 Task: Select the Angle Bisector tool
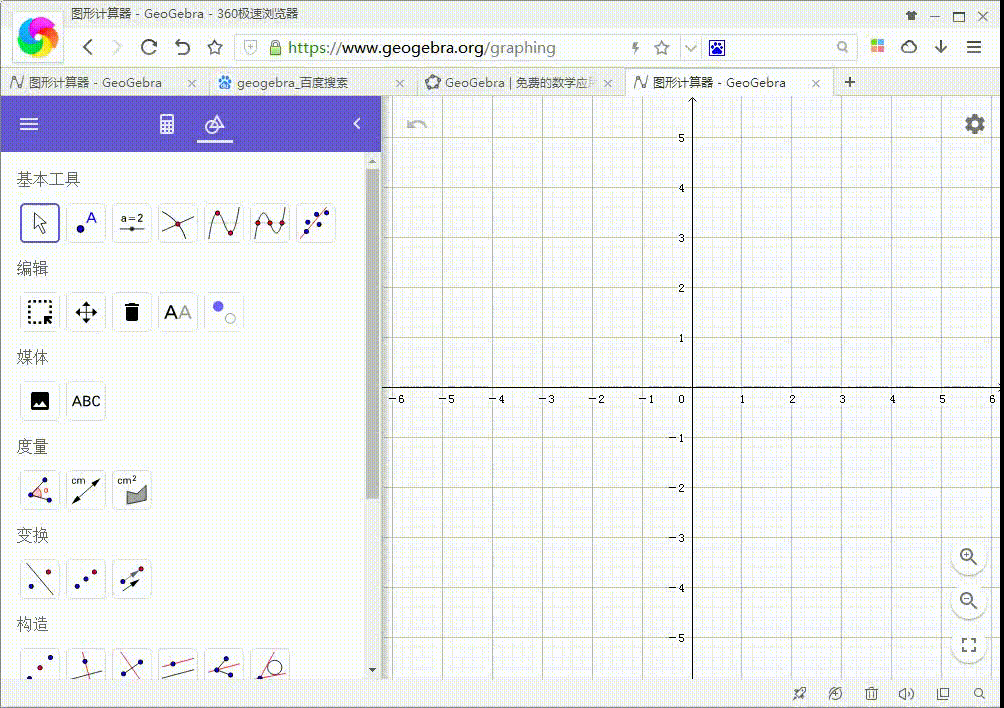coord(223,664)
